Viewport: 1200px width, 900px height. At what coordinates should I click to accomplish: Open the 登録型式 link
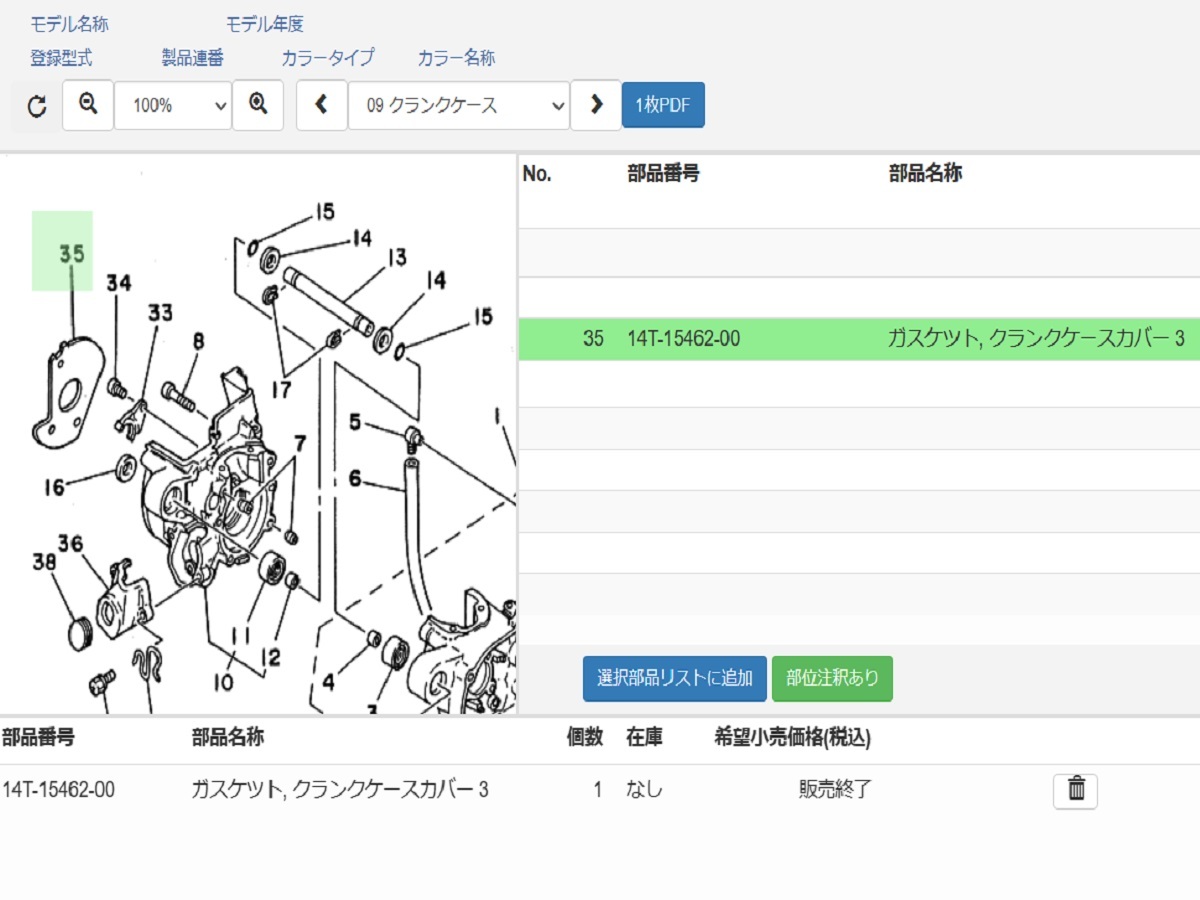(61, 58)
